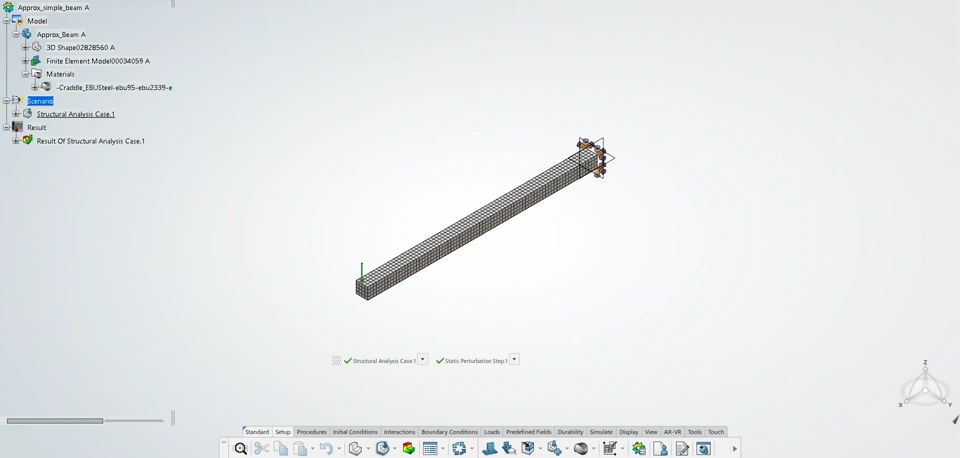
Task: Click the Result Of Structural Analysis Case.1 icon
Action: 27,140
